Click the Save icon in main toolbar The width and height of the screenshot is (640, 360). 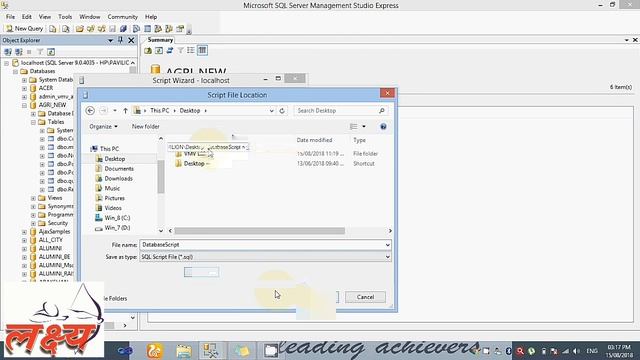click(112, 29)
